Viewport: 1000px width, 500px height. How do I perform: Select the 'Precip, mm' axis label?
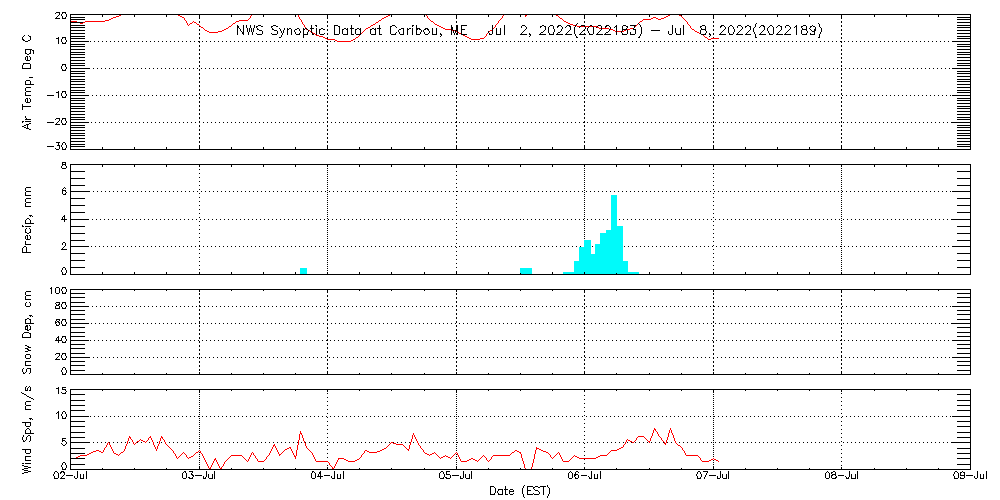click(29, 217)
